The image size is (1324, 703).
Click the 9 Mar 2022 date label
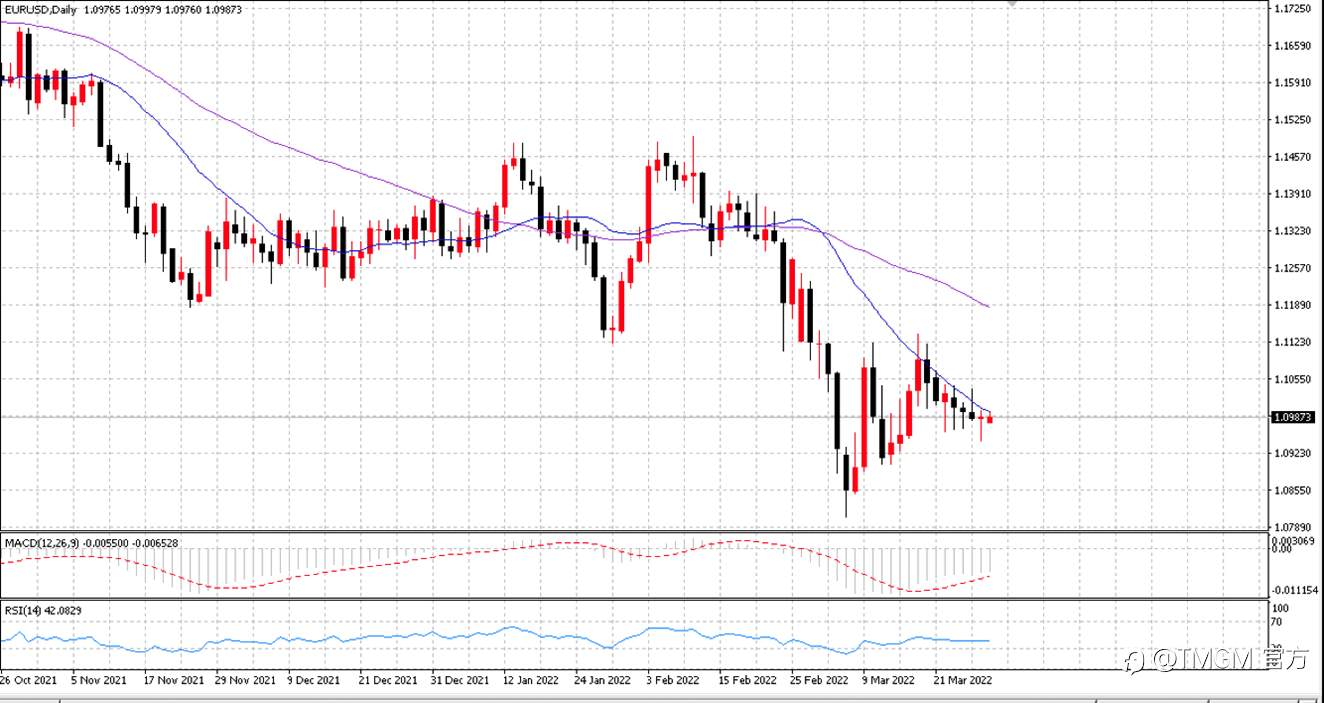point(889,680)
